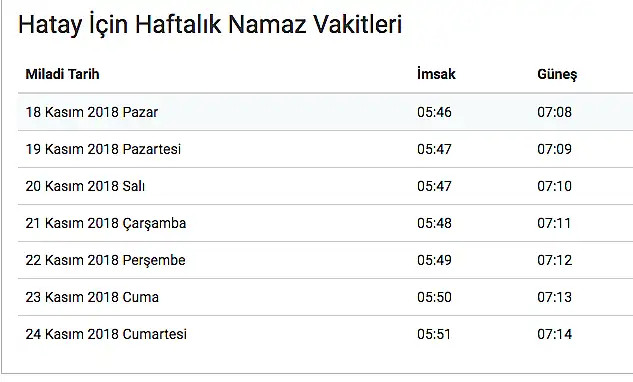Viewport: 633px width, 382px height.
Task: Click Güneş time 07:14 for Cumartesi
Action: (554, 334)
